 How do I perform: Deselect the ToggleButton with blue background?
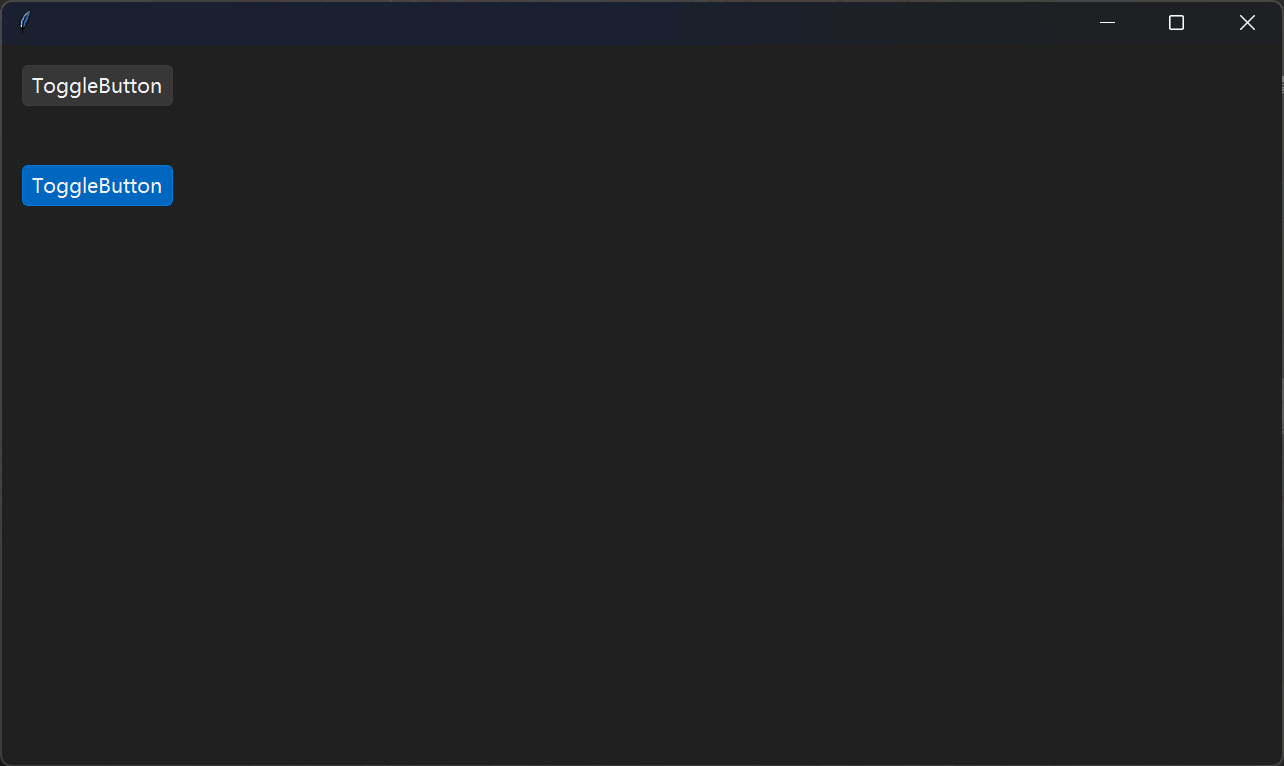[x=97, y=186]
